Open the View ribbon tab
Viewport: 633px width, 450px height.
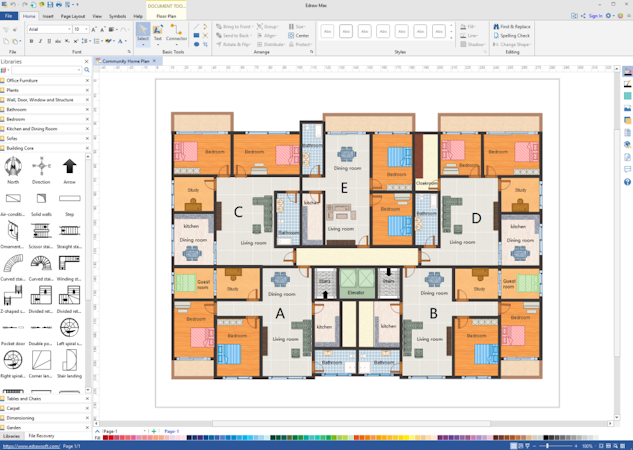[97, 16]
